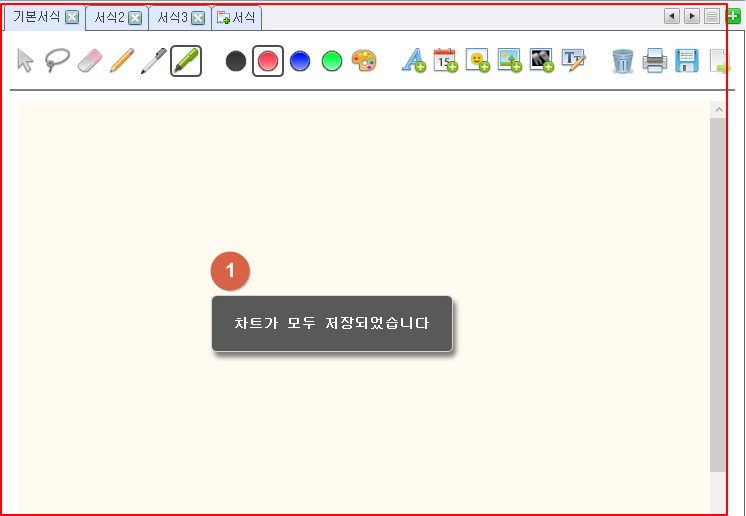
Task: Select the gray pen tool
Action: (153, 61)
